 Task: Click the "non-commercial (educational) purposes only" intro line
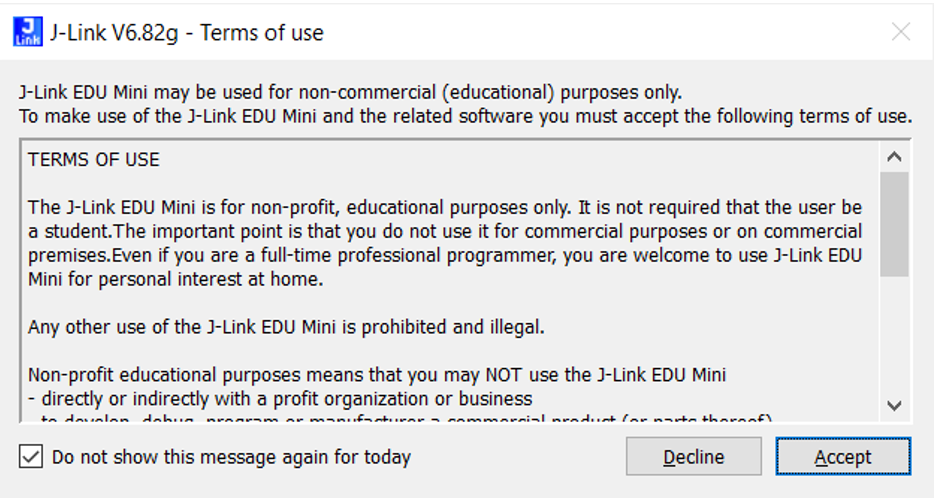tap(350, 92)
